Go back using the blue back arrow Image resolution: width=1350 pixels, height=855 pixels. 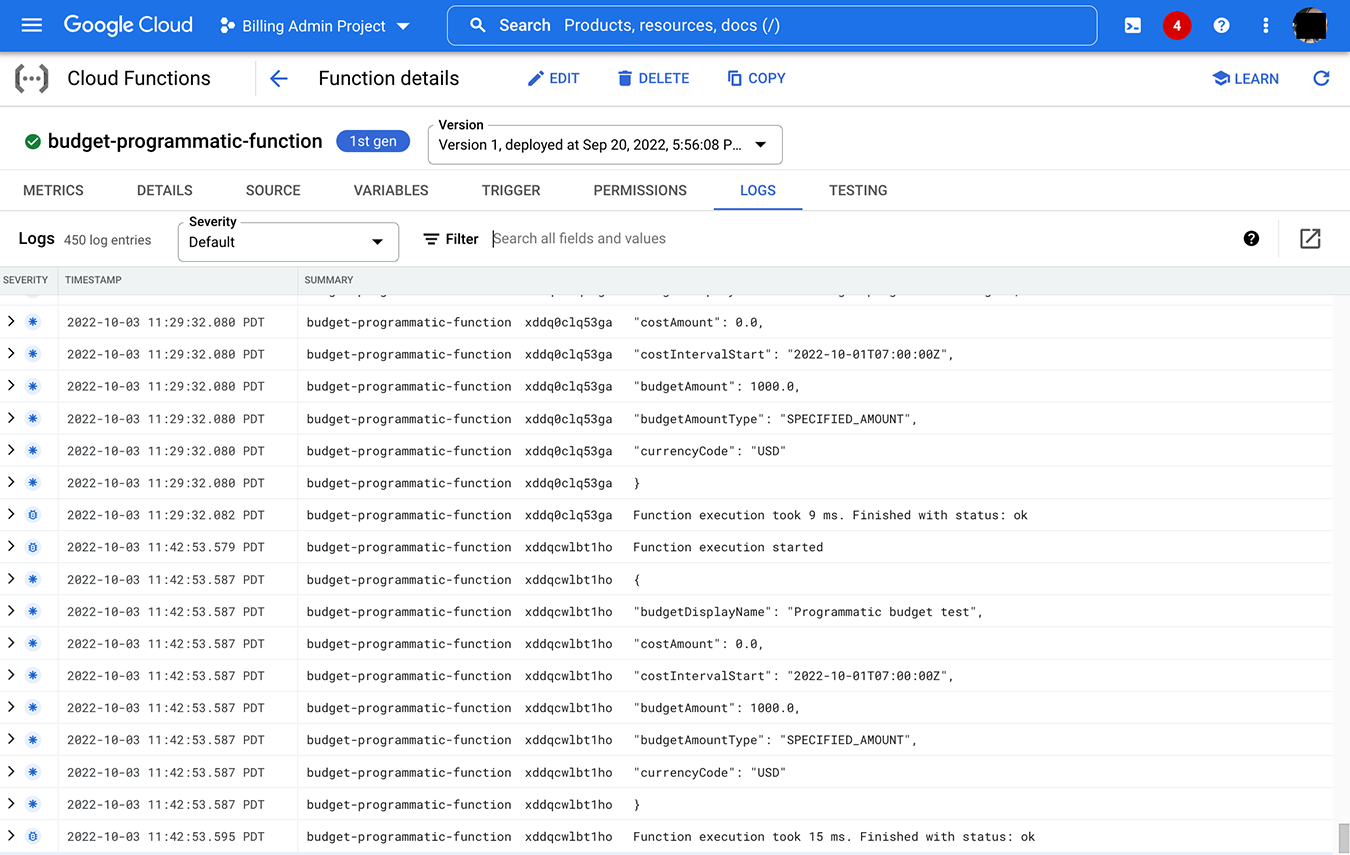click(278, 78)
